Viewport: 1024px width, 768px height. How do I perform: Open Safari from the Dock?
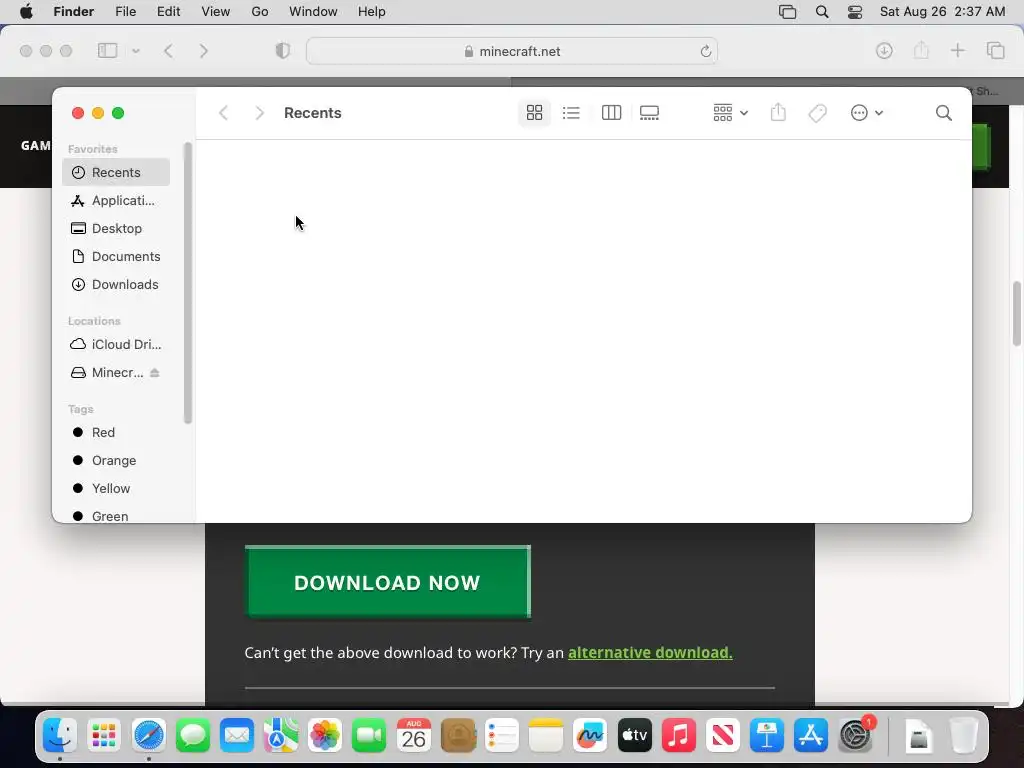(x=148, y=735)
